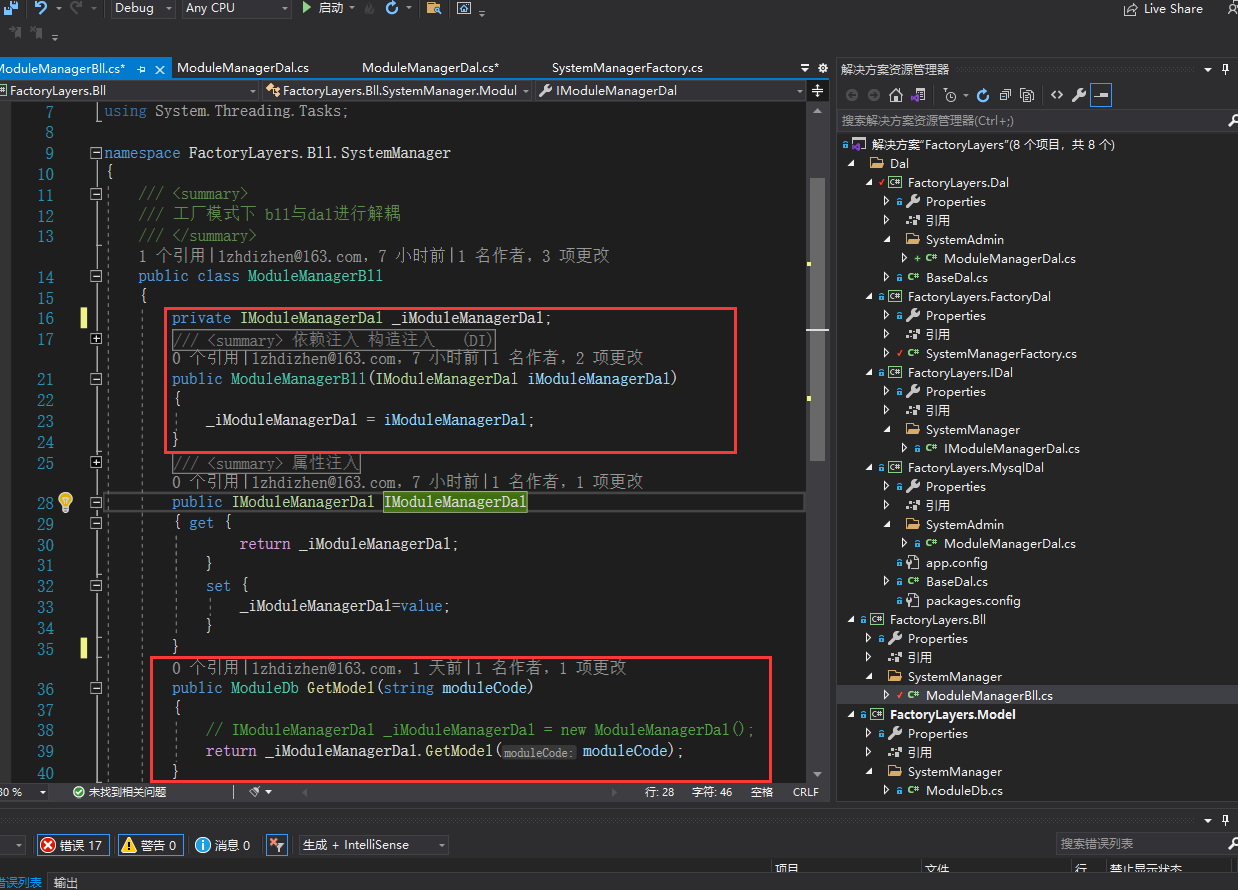Start debugging with the green 启动 button

pyautogui.click(x=322, y=8)
